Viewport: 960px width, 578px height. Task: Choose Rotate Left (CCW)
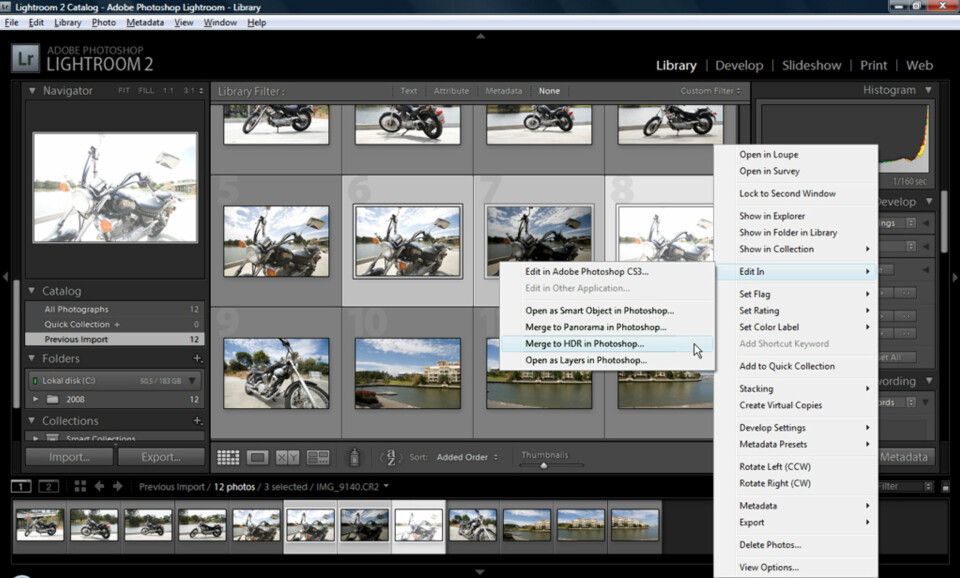point(795,467)
